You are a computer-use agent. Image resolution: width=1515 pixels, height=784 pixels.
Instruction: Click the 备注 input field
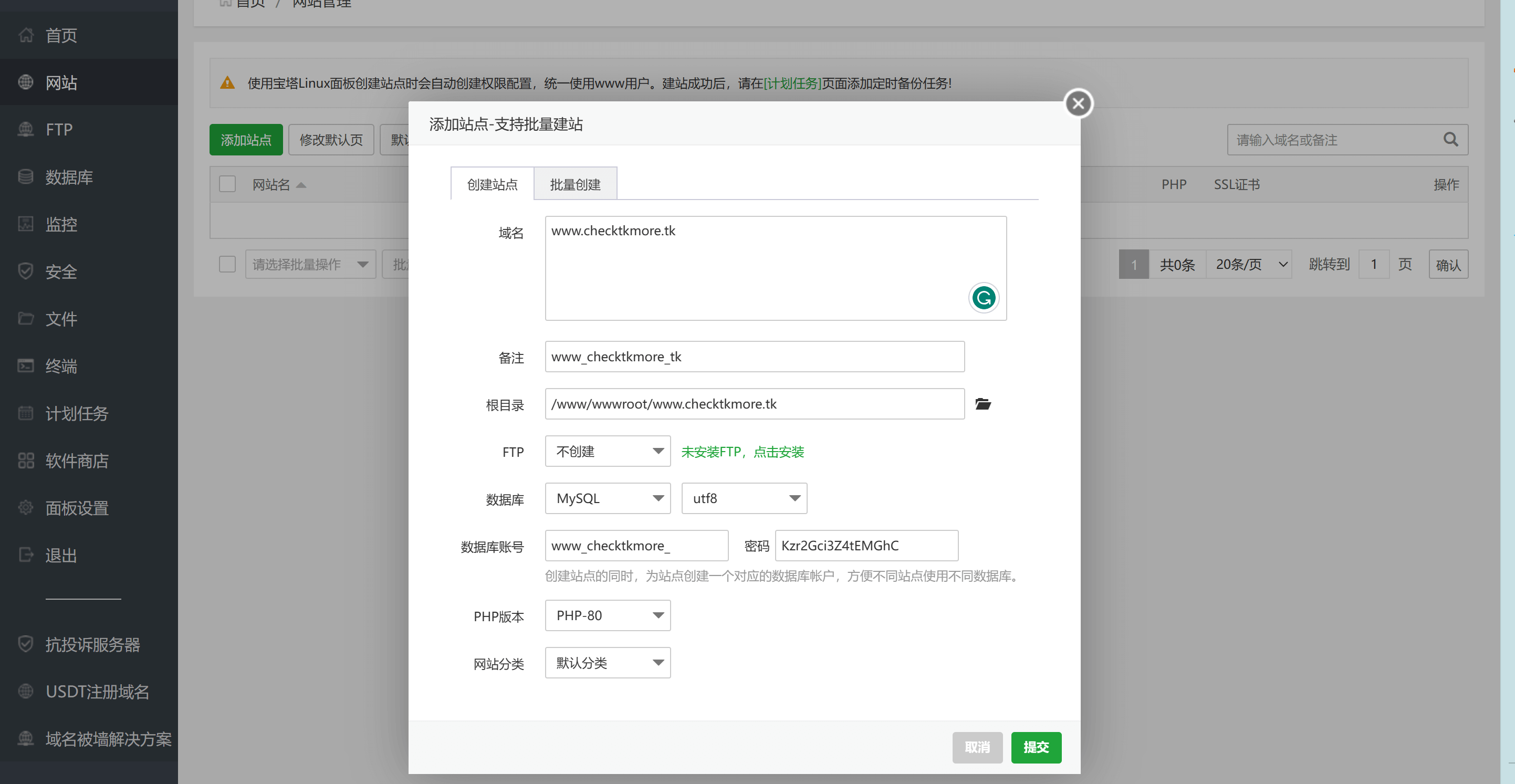click(x=755, y=357)
